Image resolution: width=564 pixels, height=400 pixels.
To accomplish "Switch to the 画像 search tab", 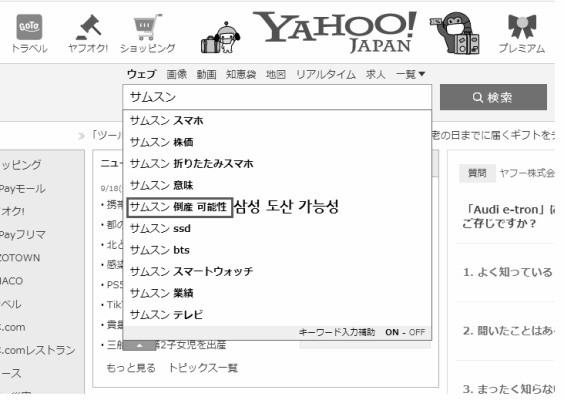I will pos(177,74).
